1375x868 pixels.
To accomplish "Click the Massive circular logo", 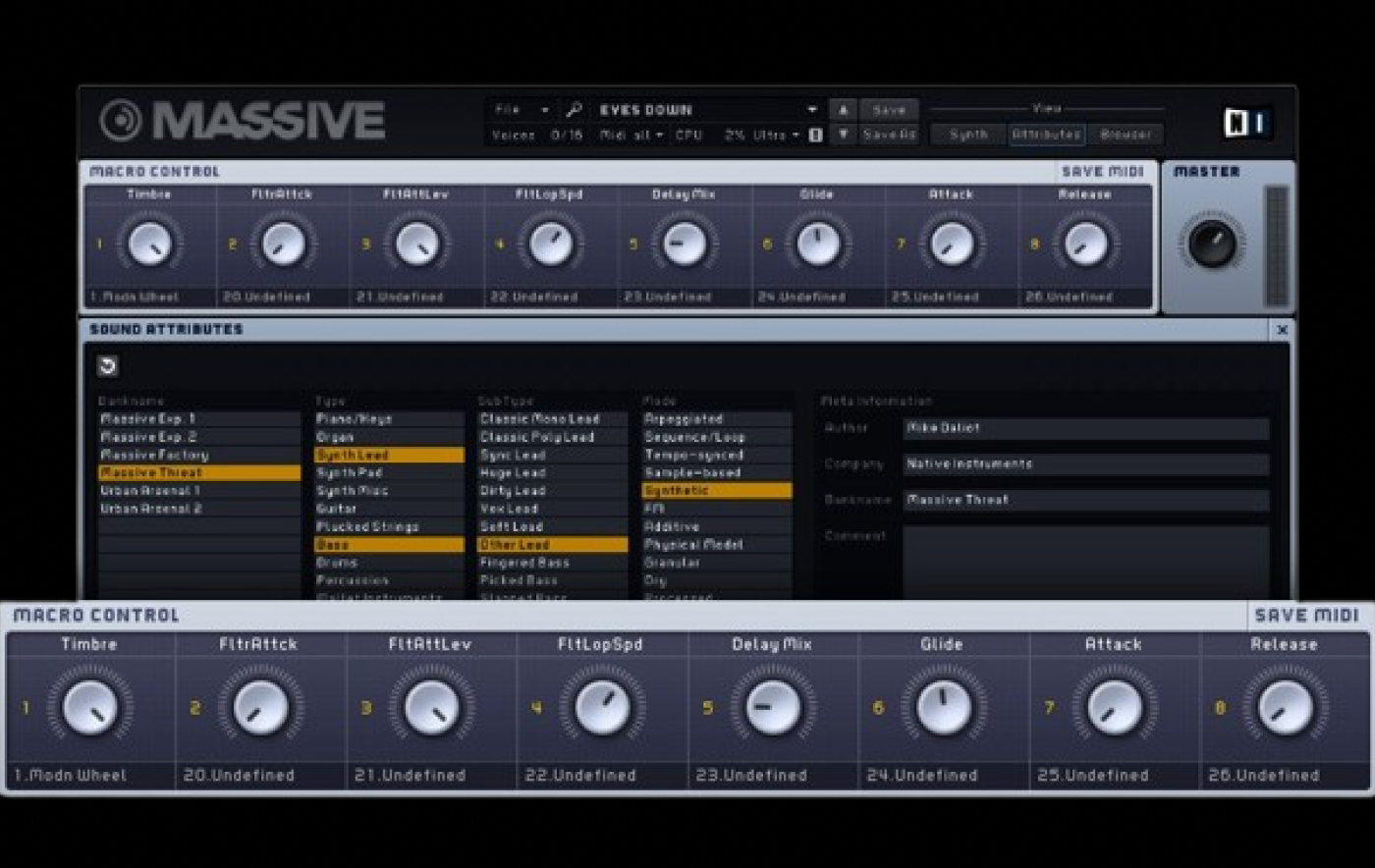I will 121,121.
